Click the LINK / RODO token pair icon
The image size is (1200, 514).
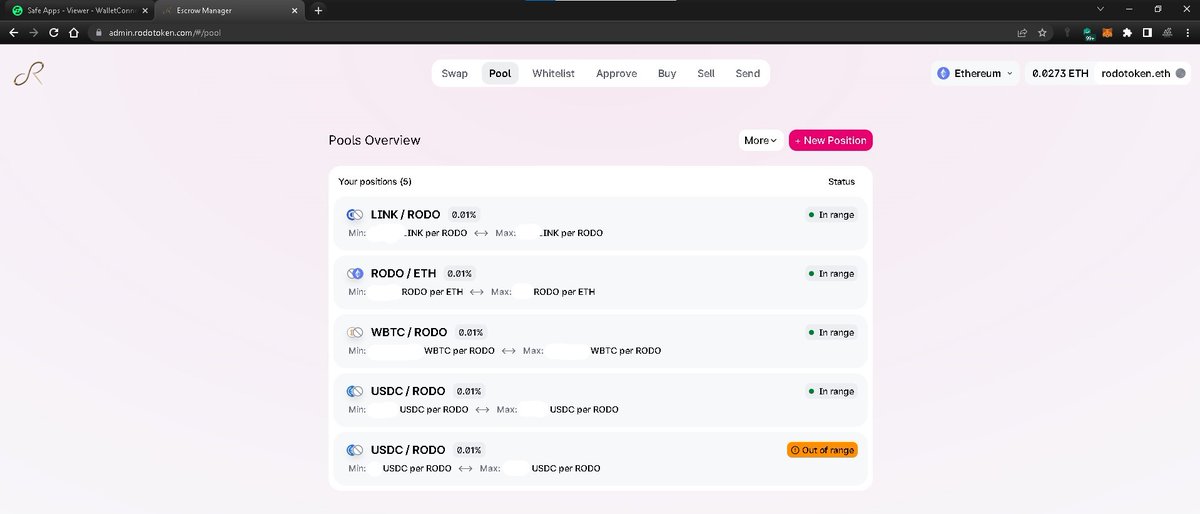point(353,215)
